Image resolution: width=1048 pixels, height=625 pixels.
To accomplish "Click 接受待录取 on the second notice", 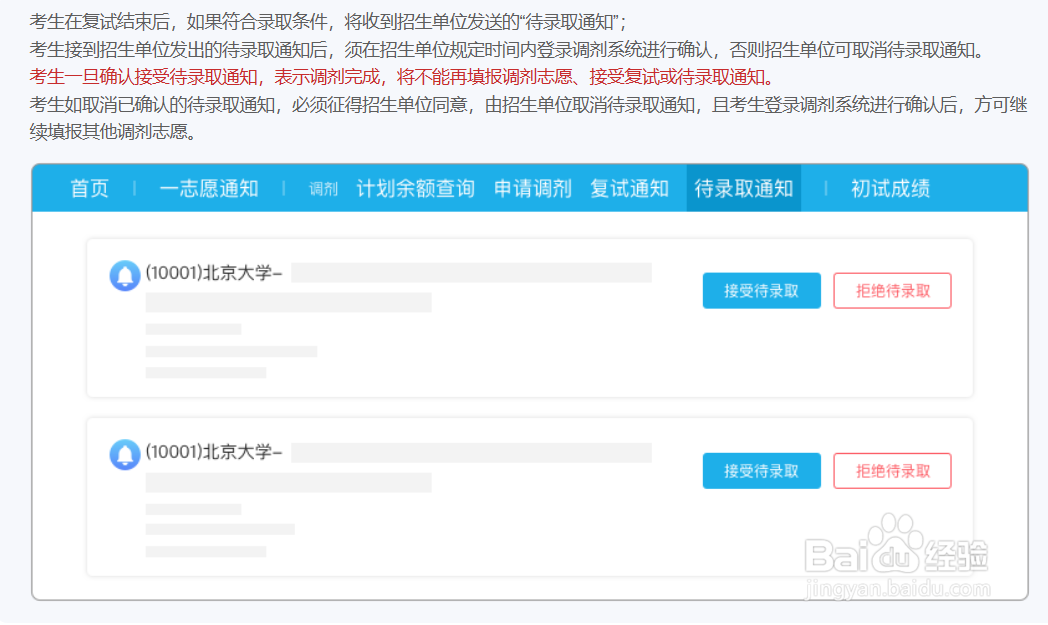I will [x=761, y=470].
